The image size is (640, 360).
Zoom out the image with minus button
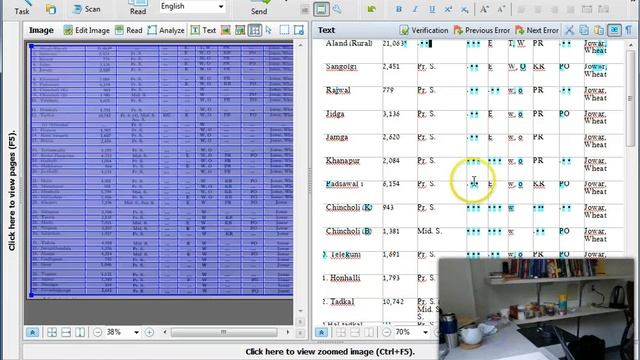click(97, 332)
